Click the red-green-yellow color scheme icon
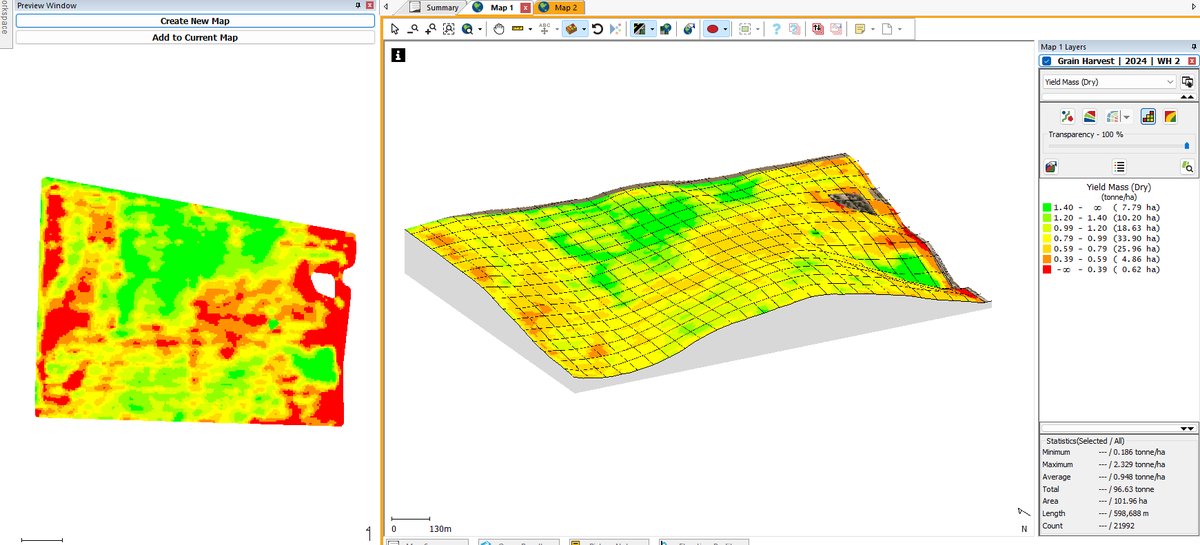This screenshot has width=1200, height=545. coord(1170,116)
